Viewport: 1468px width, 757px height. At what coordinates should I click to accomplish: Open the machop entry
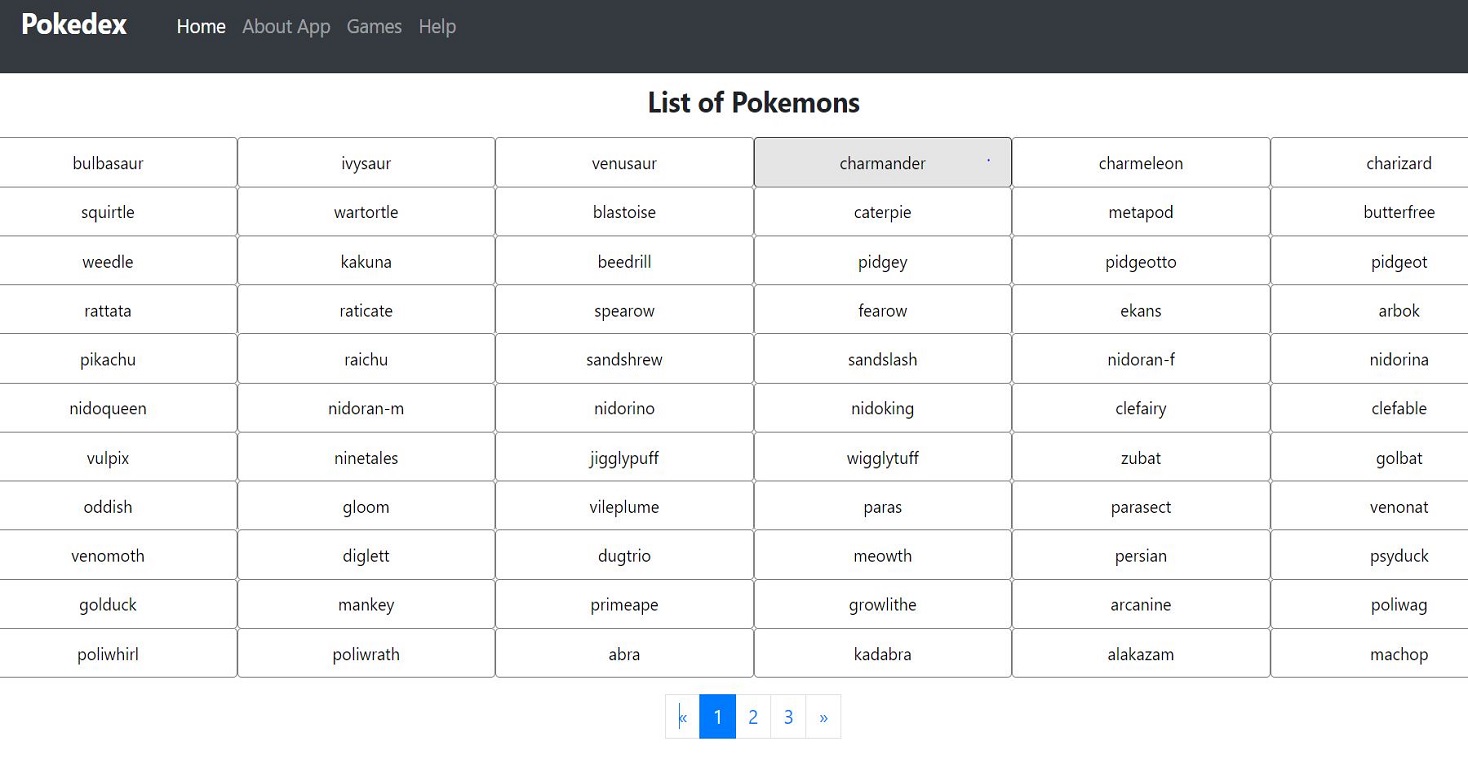pos(1399,653)
